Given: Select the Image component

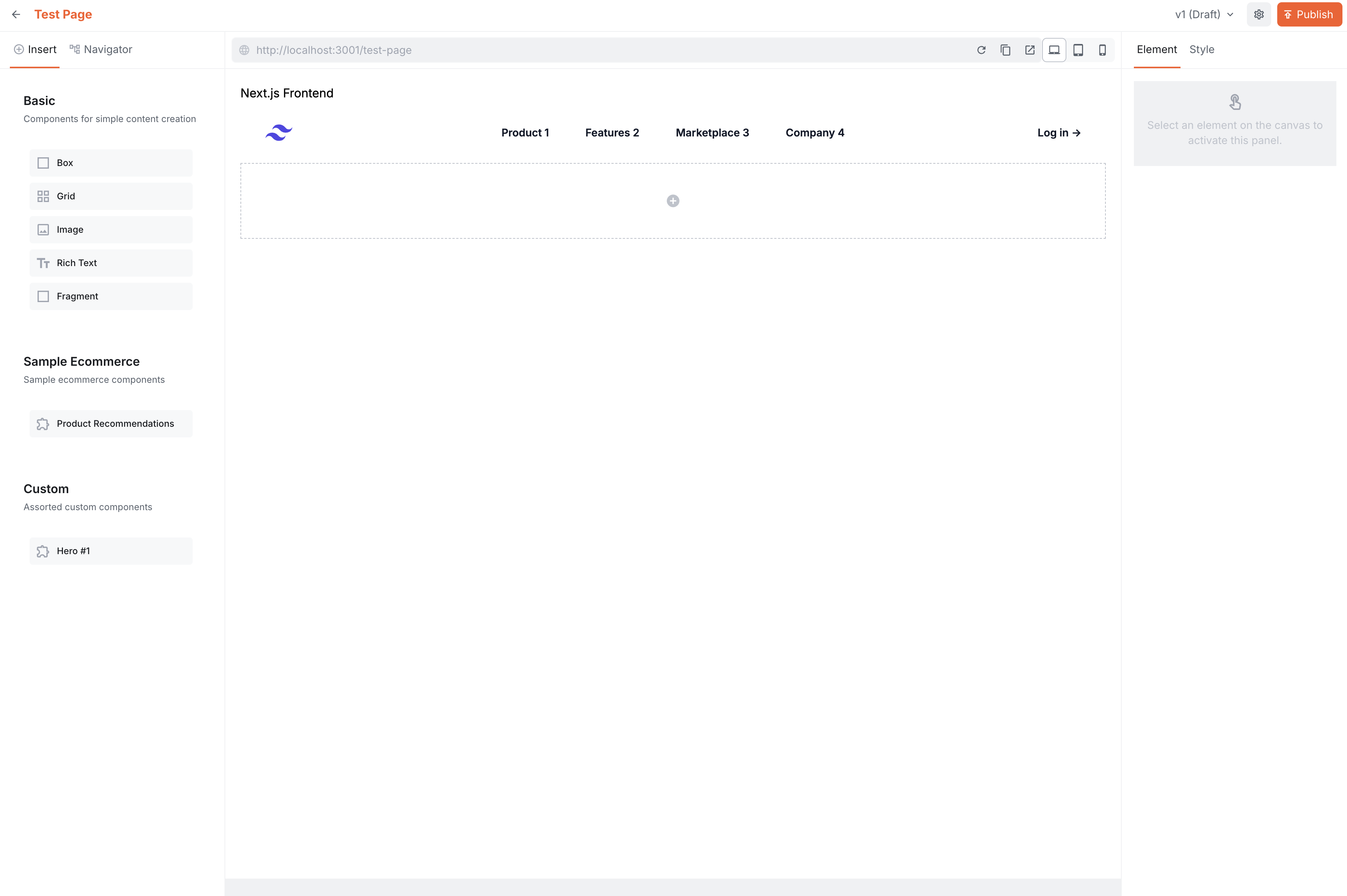Looking at the screenshot, I should [110, 229].
